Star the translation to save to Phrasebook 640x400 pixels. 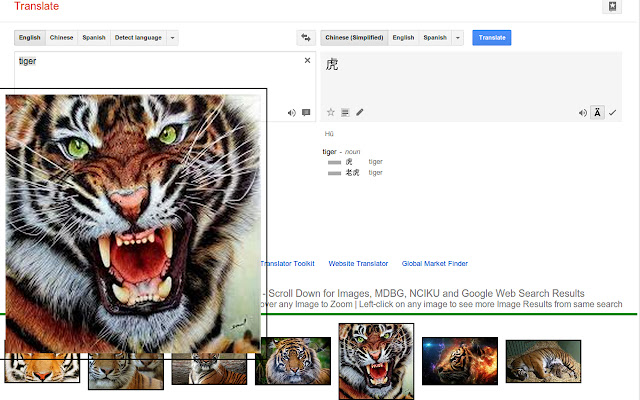tap(331, 112)
